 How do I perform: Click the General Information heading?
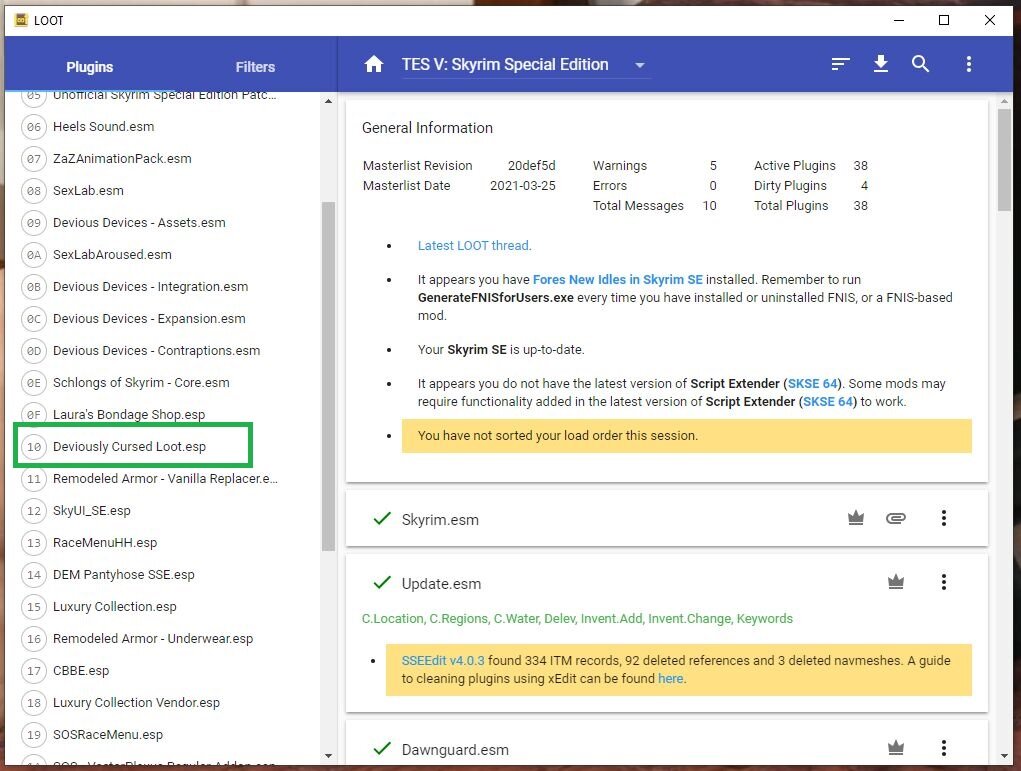pyautogui.click(x=427, y=128)
